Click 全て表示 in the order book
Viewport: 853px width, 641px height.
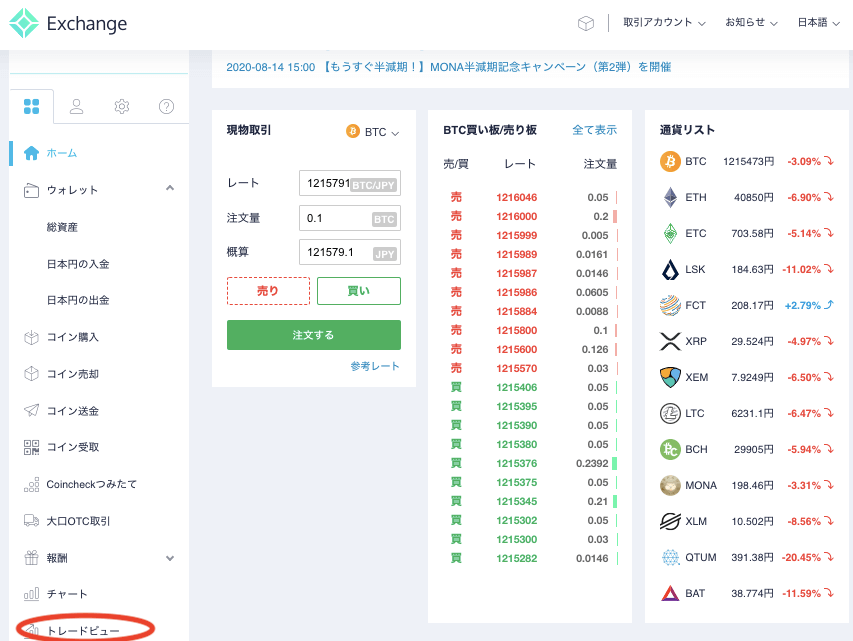[x=595, y=130]
